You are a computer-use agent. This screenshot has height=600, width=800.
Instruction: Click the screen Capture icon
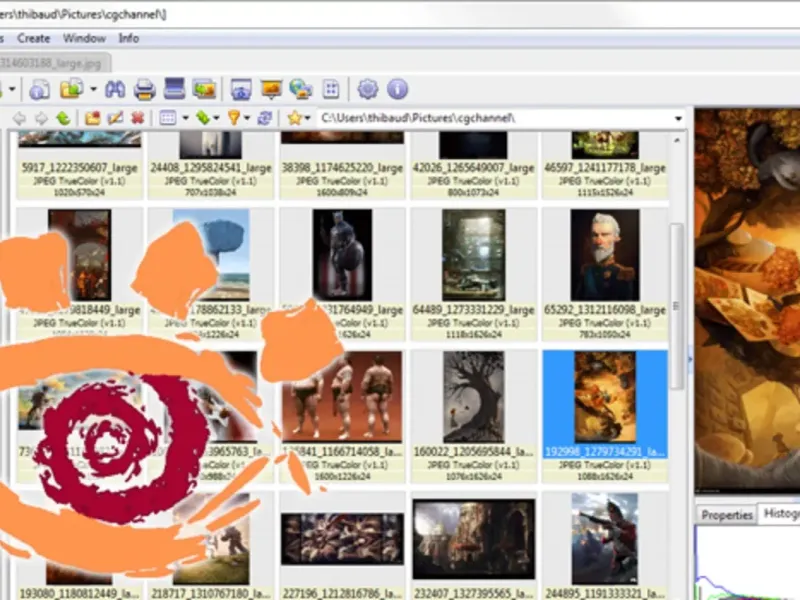[241, 89]
